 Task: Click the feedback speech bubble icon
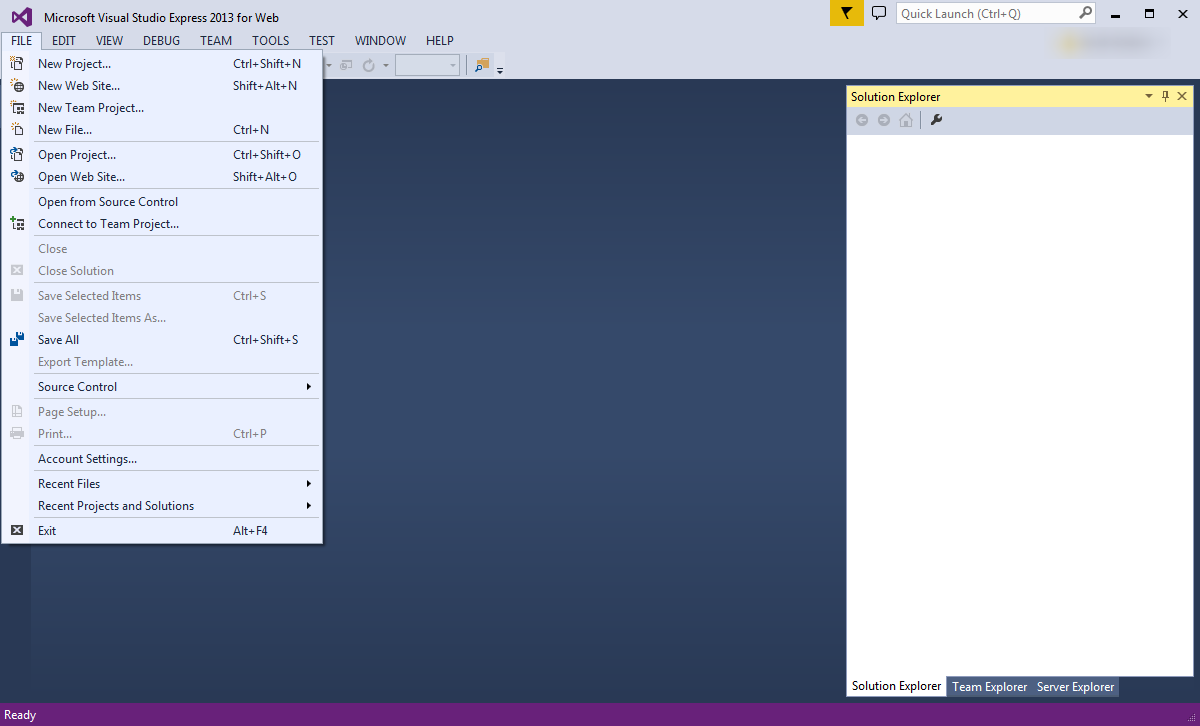(879, 13)
